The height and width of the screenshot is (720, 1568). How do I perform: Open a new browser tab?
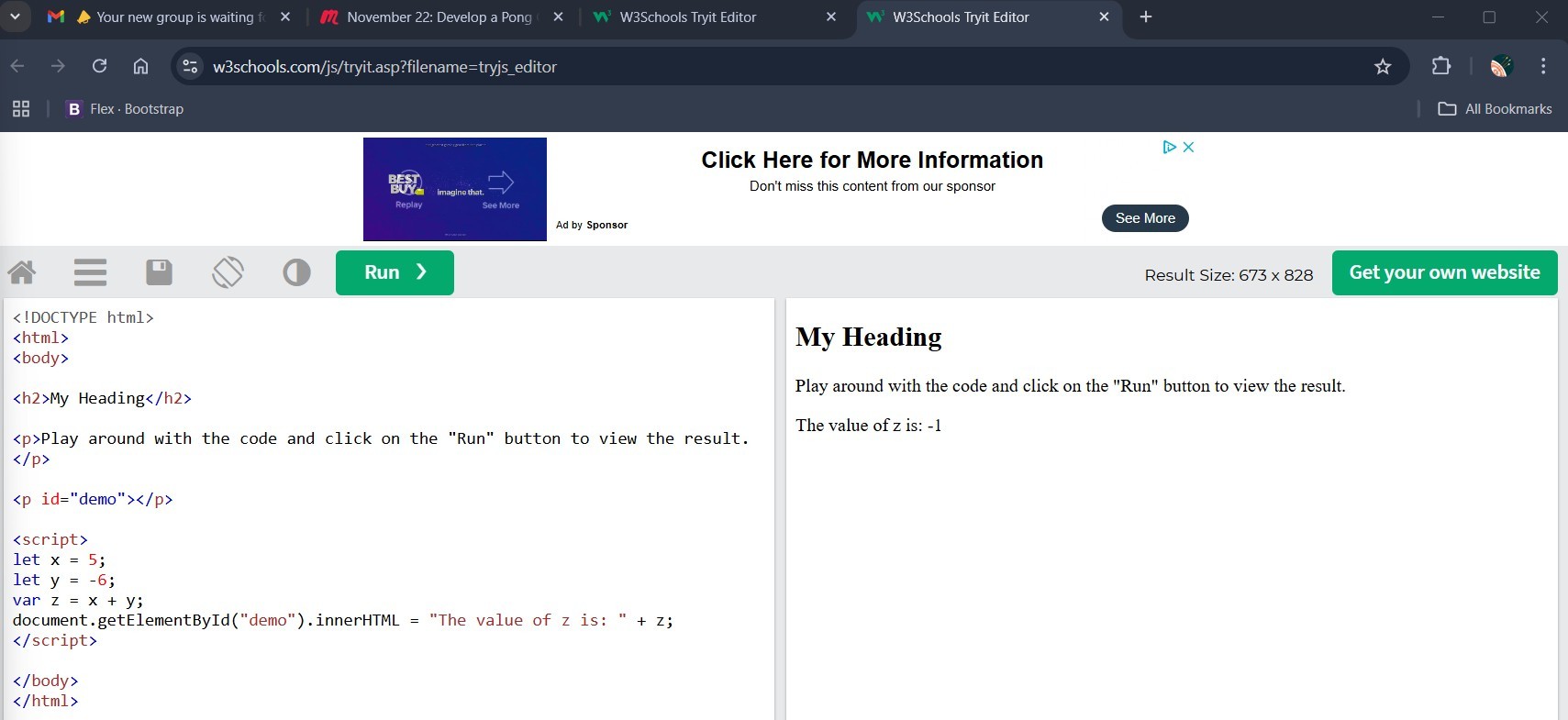pos(1145,17)
